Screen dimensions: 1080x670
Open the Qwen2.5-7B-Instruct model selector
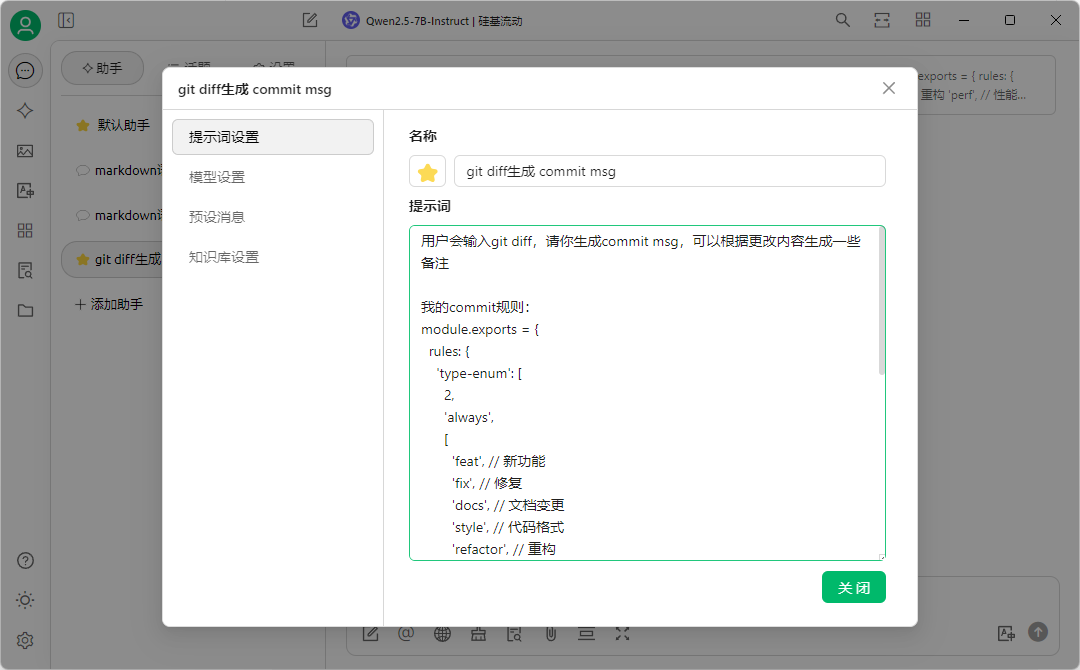433,20
